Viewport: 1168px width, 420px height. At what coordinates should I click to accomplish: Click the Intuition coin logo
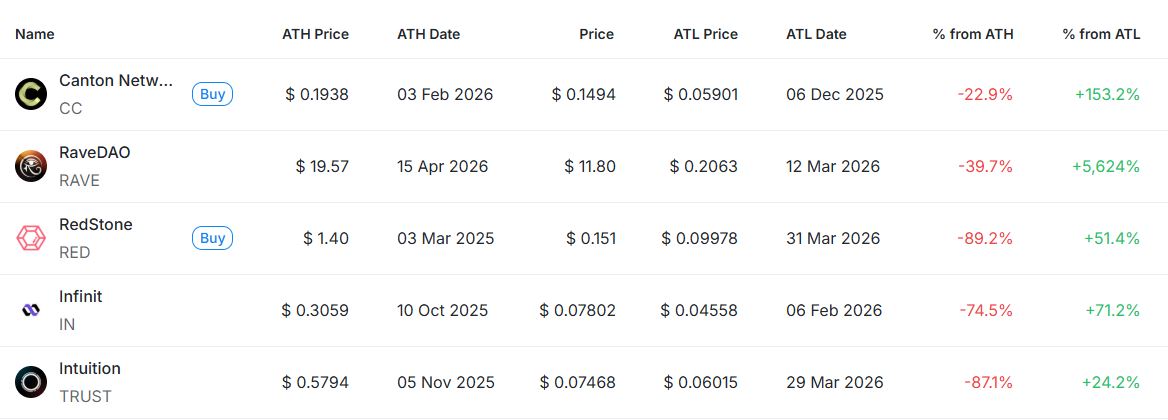click(31, 383)
